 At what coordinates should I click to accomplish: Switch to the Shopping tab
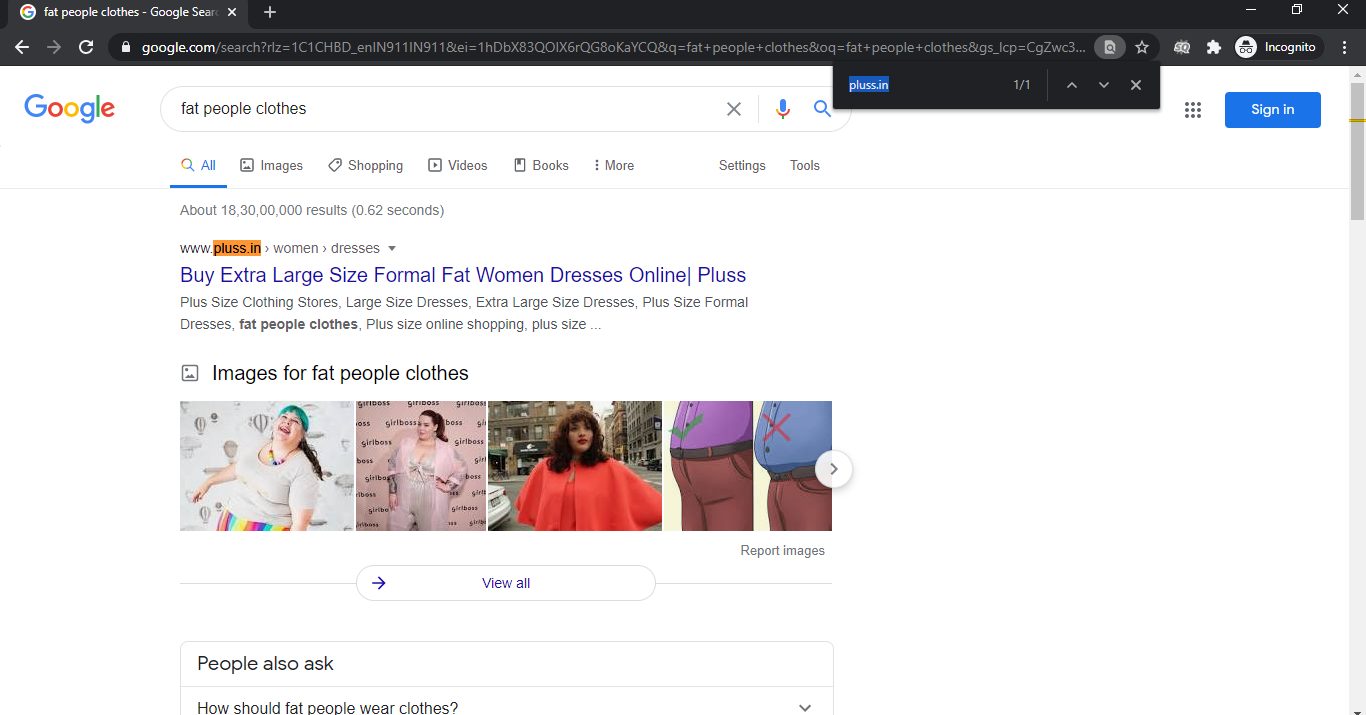[x=365, y=166]
